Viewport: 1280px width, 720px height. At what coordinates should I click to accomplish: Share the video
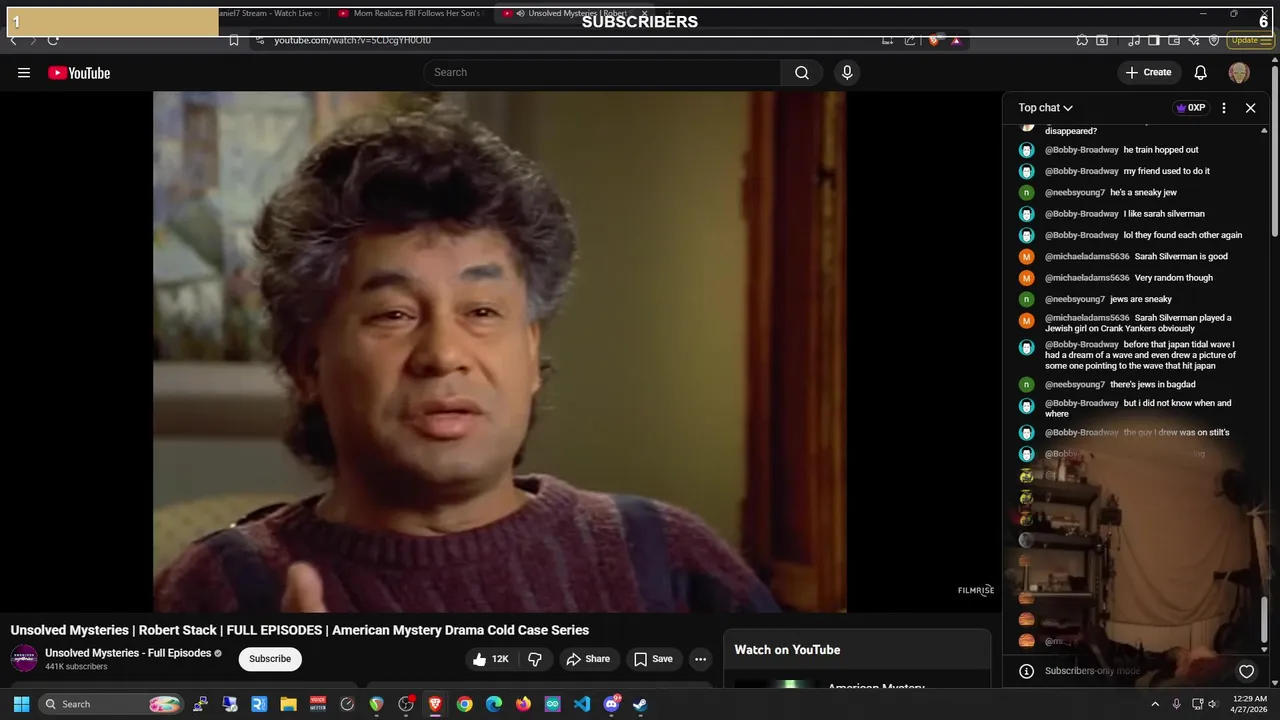coord(588,659)
